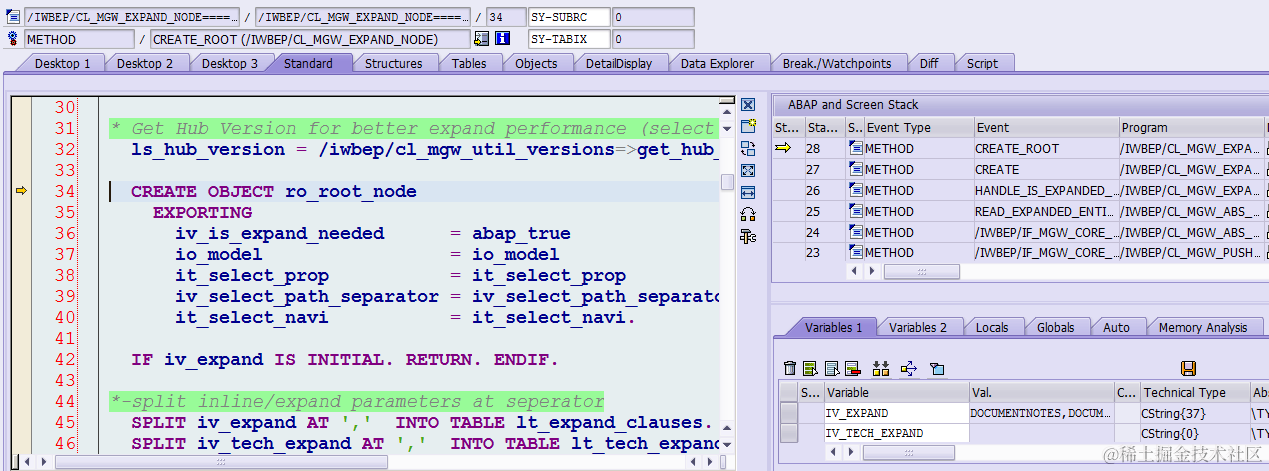The width and height of the screenshot is (1269, 471).
Task: Click the orange save icon in the variables toolbar
Action: (1189, 369)
